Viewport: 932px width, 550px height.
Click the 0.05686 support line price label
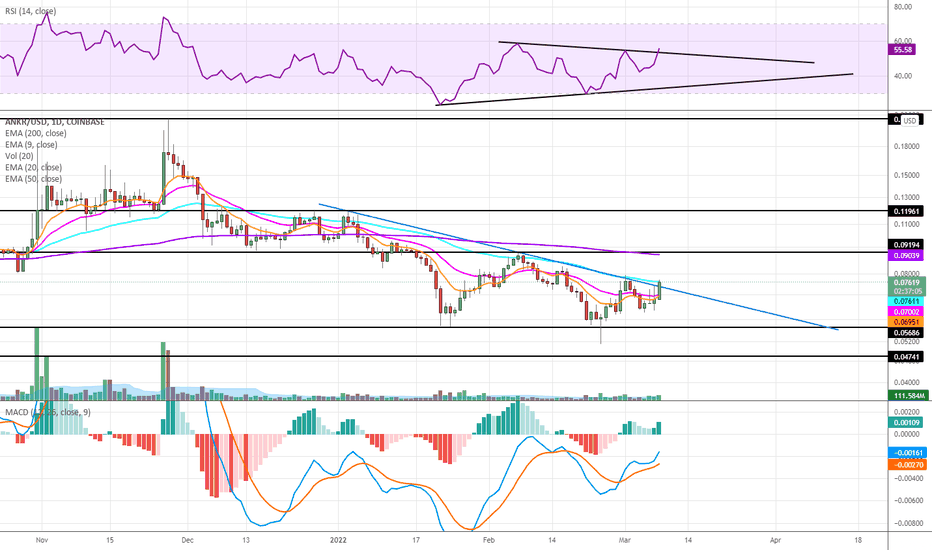(906, 332)
